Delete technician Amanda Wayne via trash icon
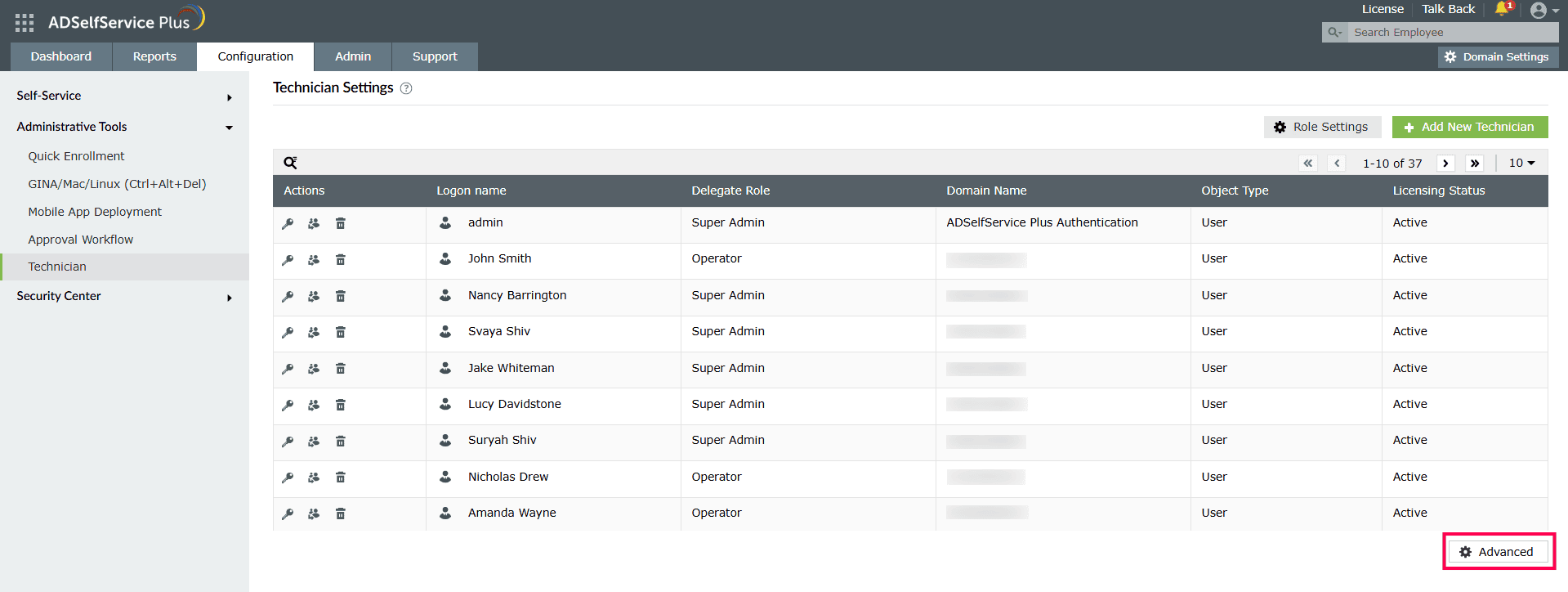This screenshot has width=1568, height=592. (341, 514)
